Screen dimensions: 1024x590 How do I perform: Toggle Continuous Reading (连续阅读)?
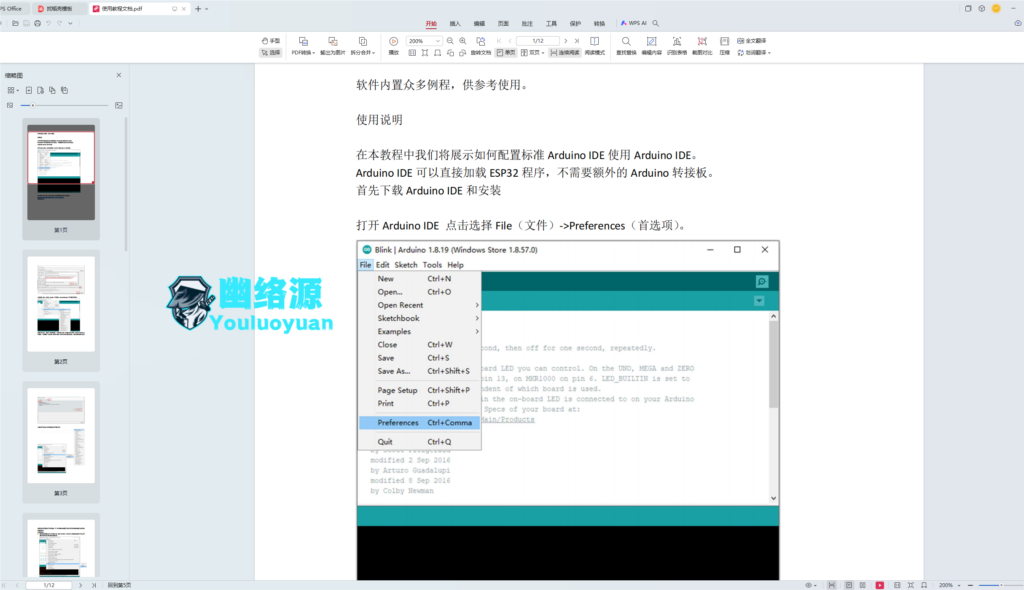click(565, 52)
